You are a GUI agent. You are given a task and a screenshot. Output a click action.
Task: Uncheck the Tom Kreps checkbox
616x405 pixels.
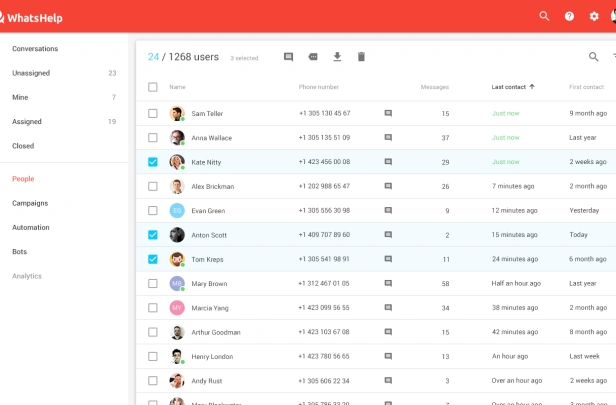[x=153, y=259]
